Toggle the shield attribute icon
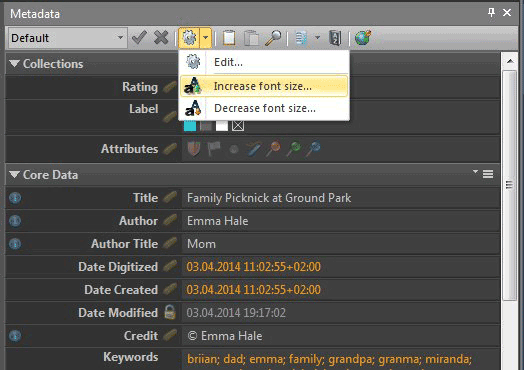The image size is (524, 370). click(194, 149)
